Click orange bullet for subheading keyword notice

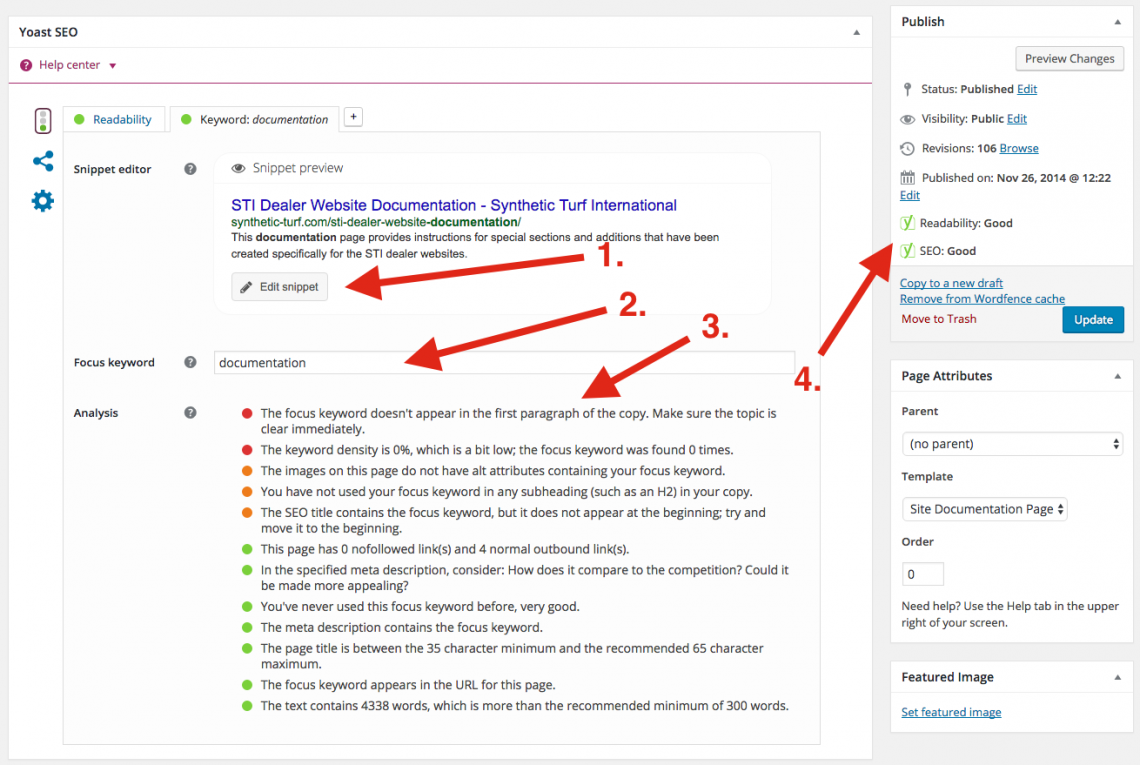tap(247, 492)
